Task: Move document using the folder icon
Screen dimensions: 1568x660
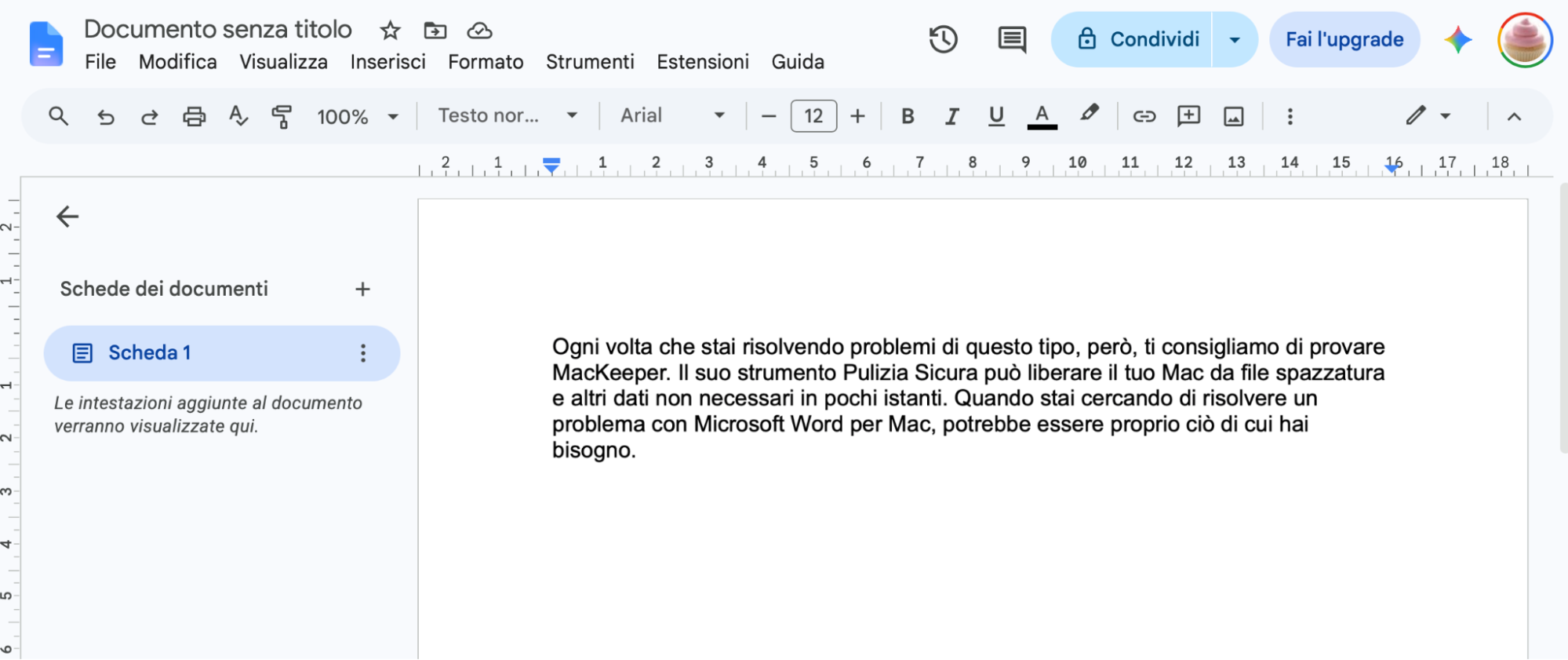Action: tap(435, 31)
